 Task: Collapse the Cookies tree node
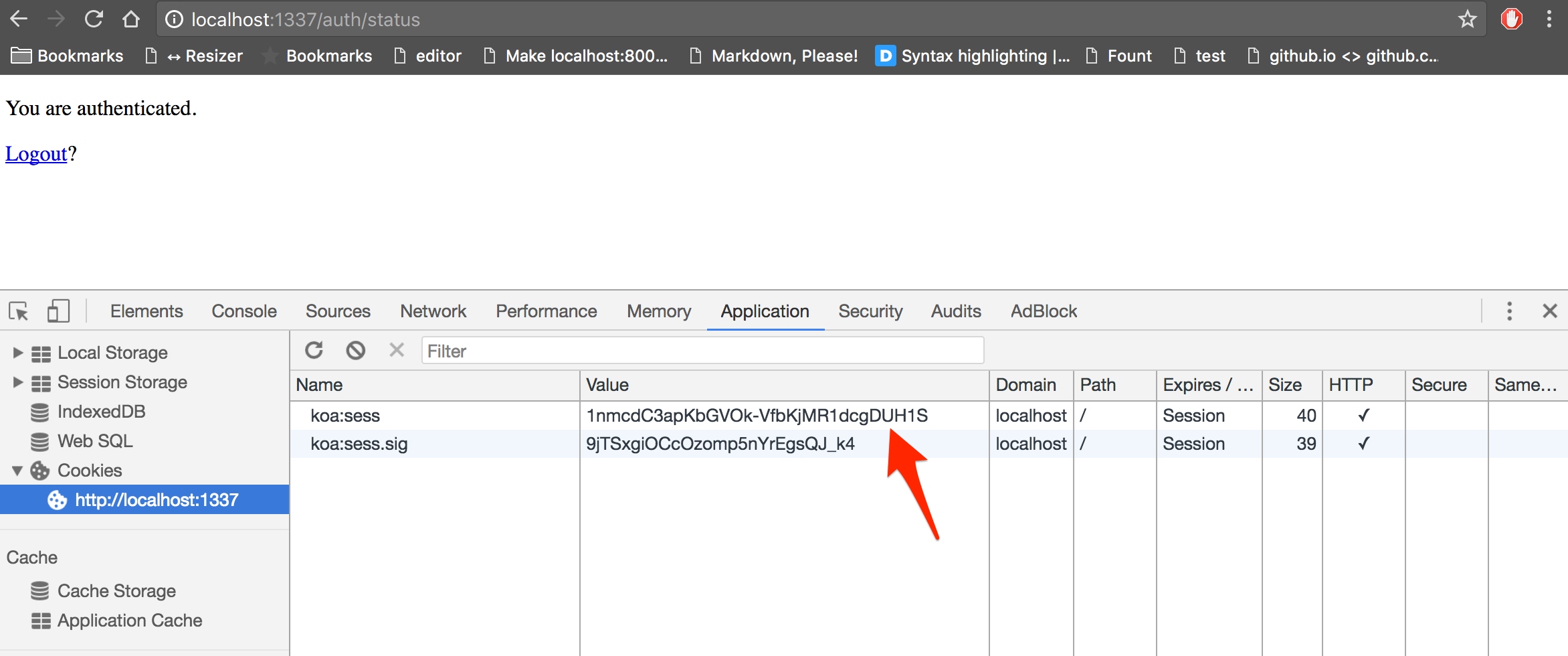tap(18, 471)
